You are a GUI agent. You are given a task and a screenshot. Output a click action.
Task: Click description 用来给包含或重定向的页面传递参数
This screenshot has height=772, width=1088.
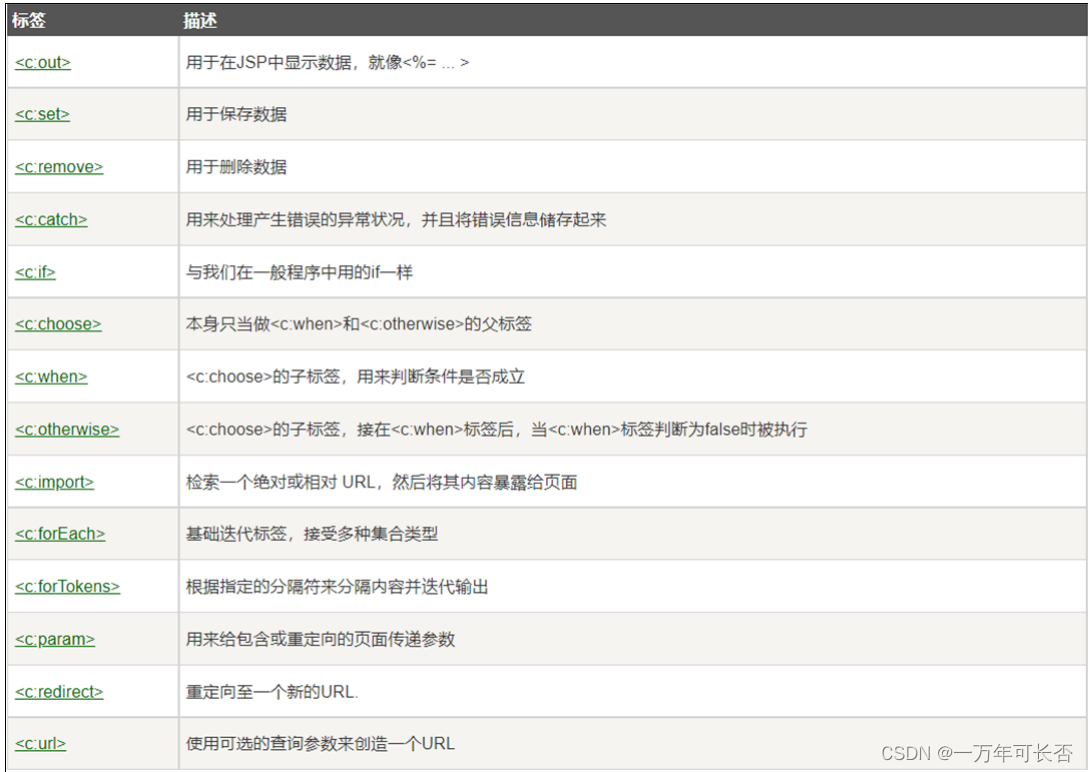[320, 640]
